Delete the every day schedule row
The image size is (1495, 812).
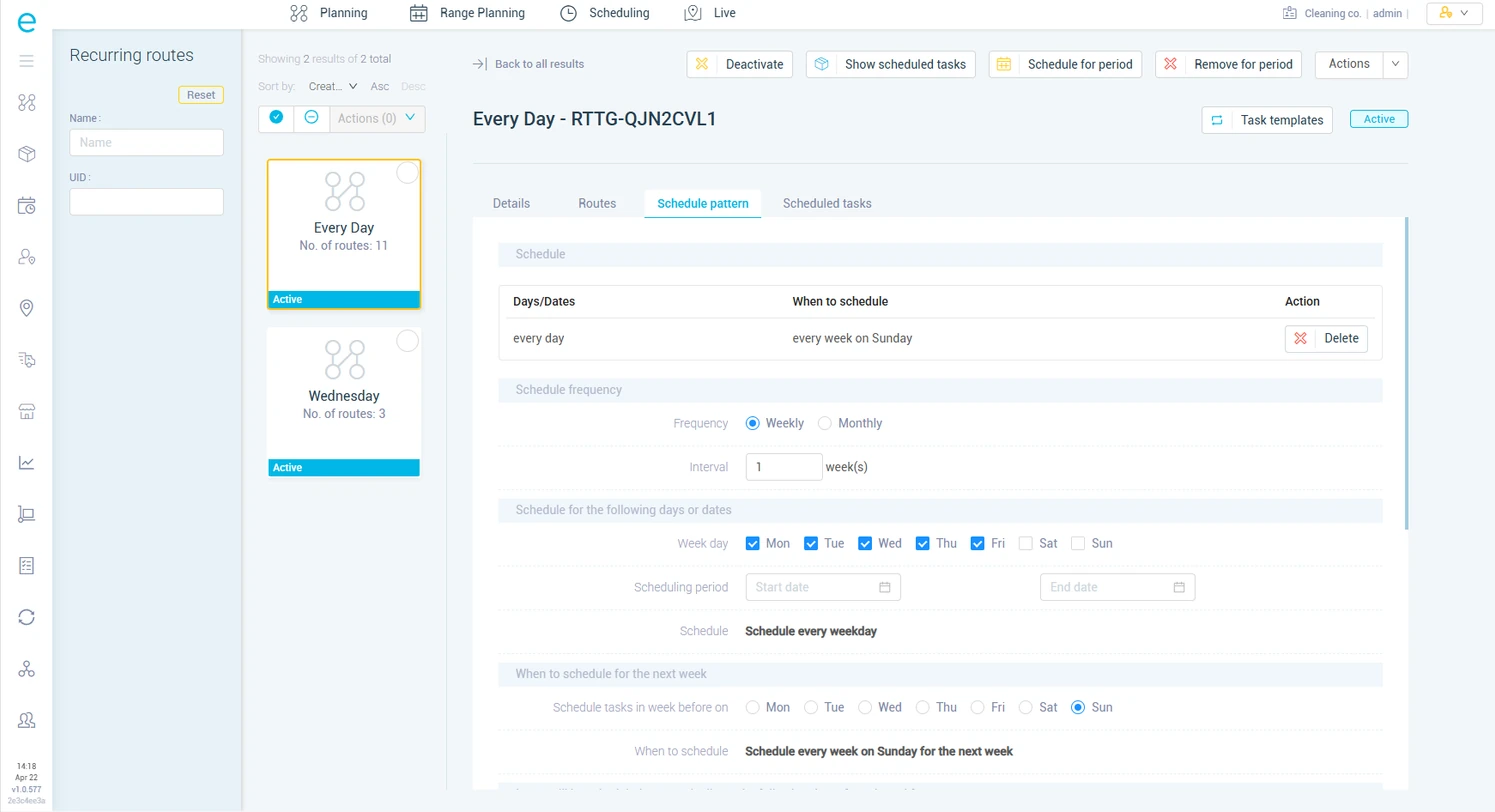click(1326, 338)
